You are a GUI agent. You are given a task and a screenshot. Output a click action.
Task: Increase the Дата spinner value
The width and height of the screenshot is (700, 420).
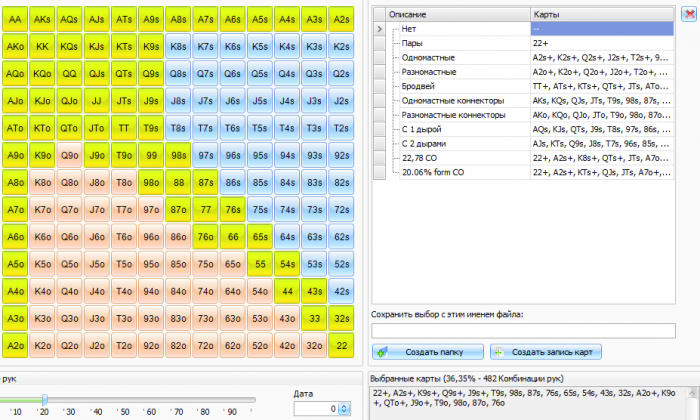coord(344,406)
